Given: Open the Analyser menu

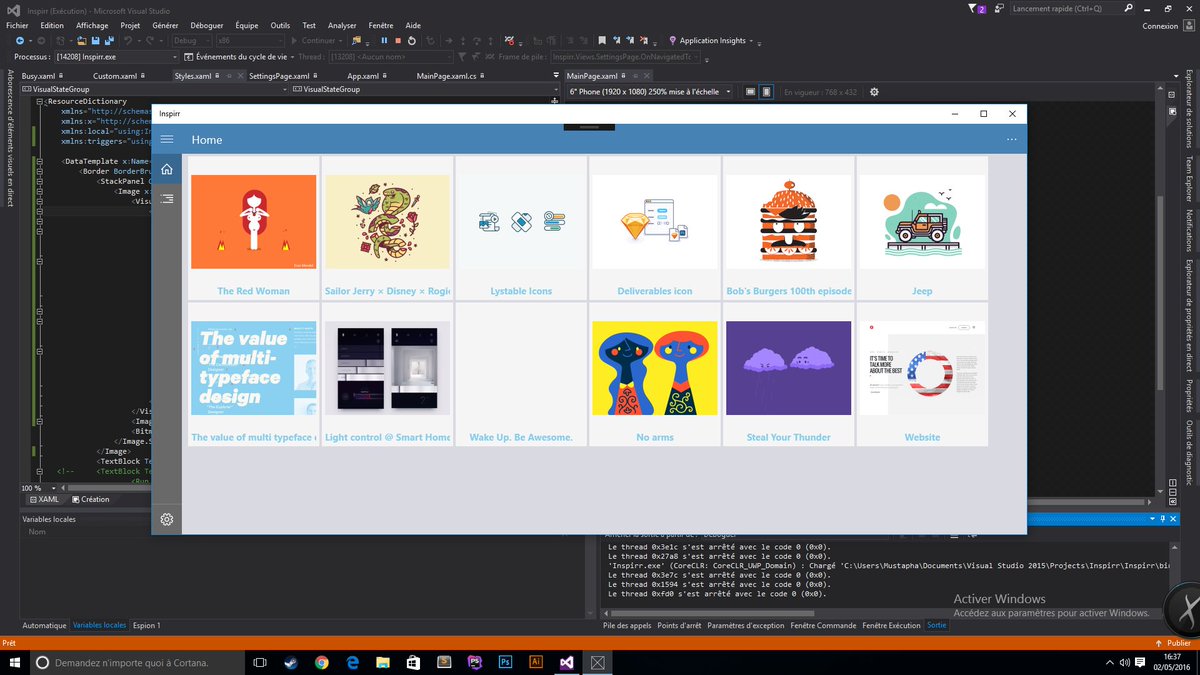Looking at the screenshot, I should (342, 25).
